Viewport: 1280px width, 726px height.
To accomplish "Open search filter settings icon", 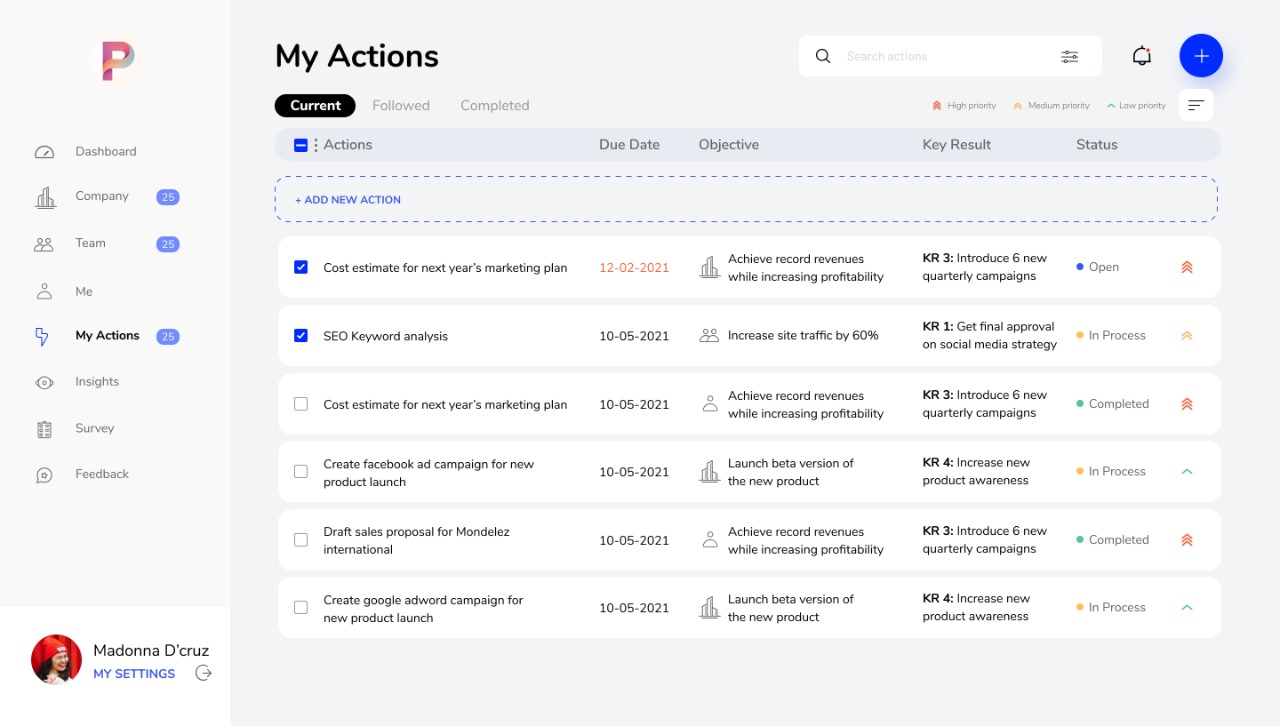I will pyautogui.click(x=1069, y=57).
